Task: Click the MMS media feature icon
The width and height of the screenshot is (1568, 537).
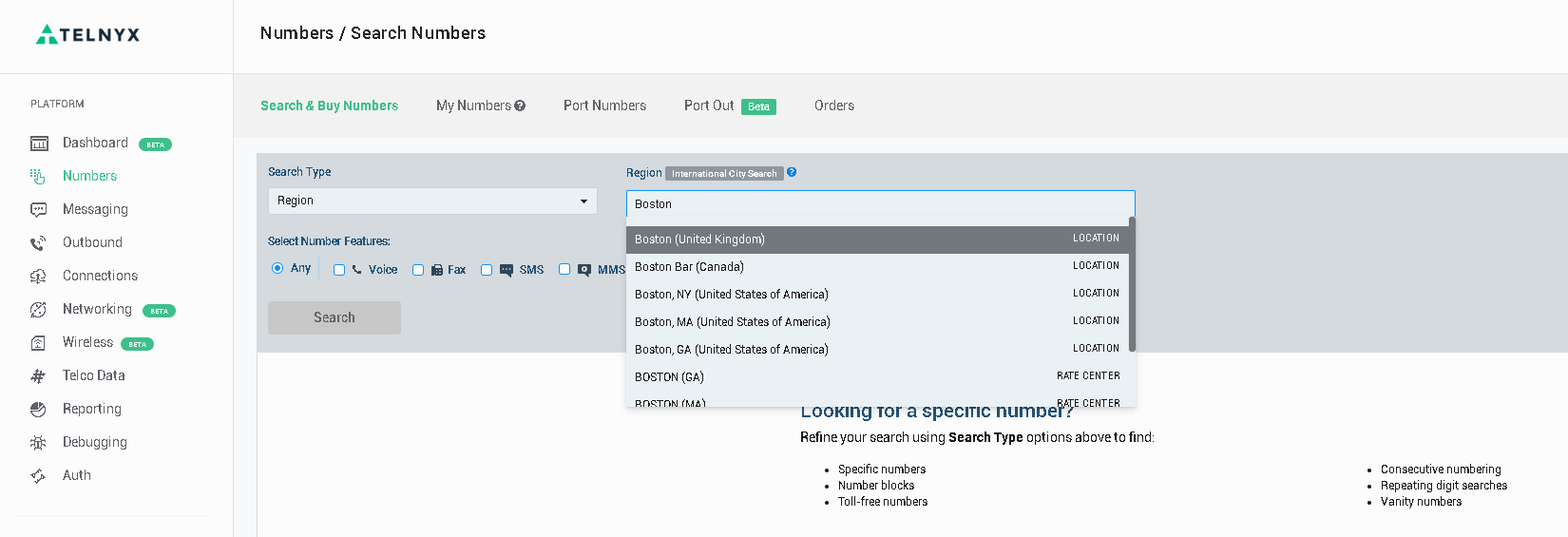Action: (584, 270)
